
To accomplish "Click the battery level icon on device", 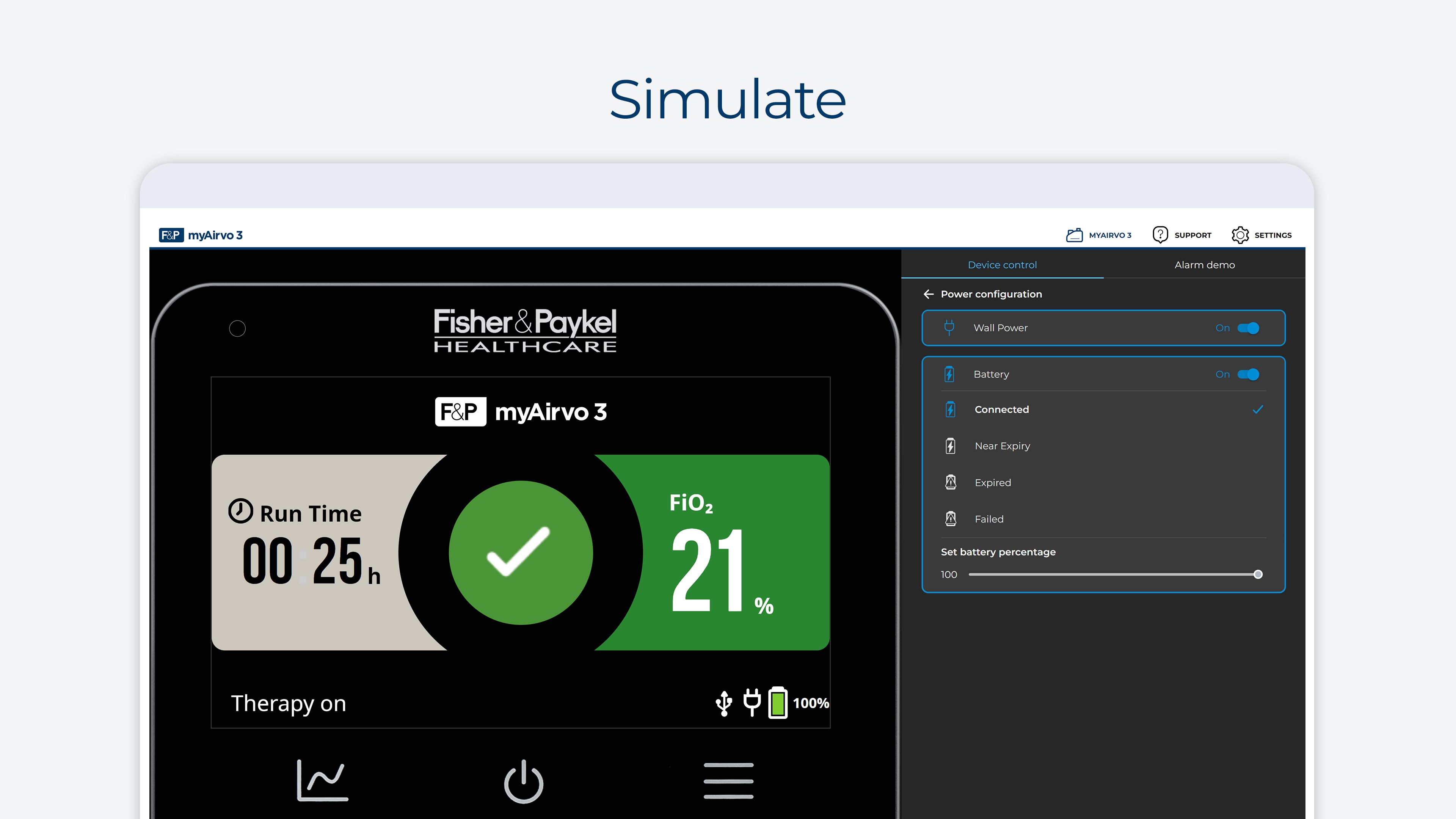I will point(778,703).
